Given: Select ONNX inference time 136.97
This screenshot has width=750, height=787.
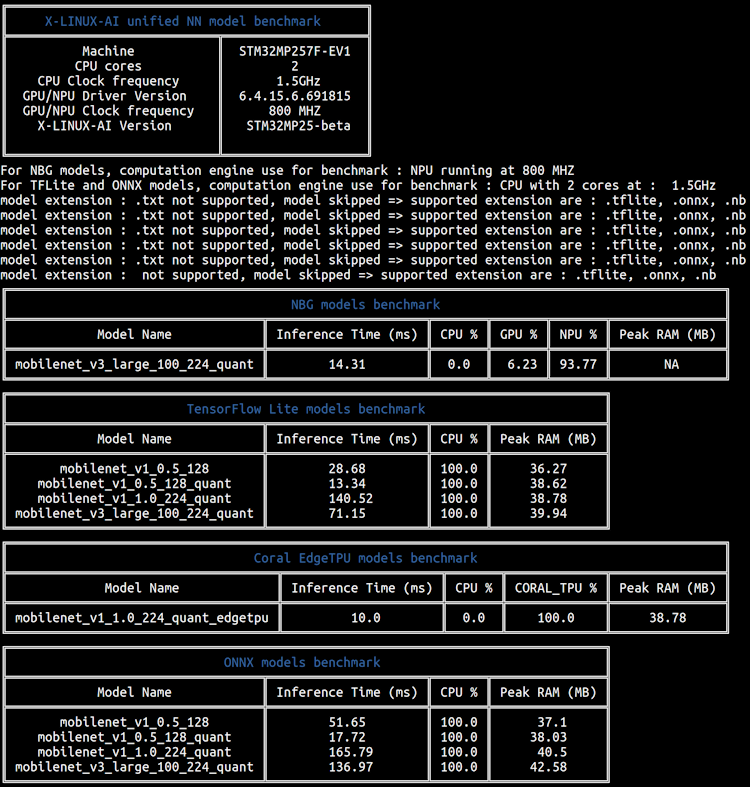Looking at the screenshot, I should coord(350,767).
